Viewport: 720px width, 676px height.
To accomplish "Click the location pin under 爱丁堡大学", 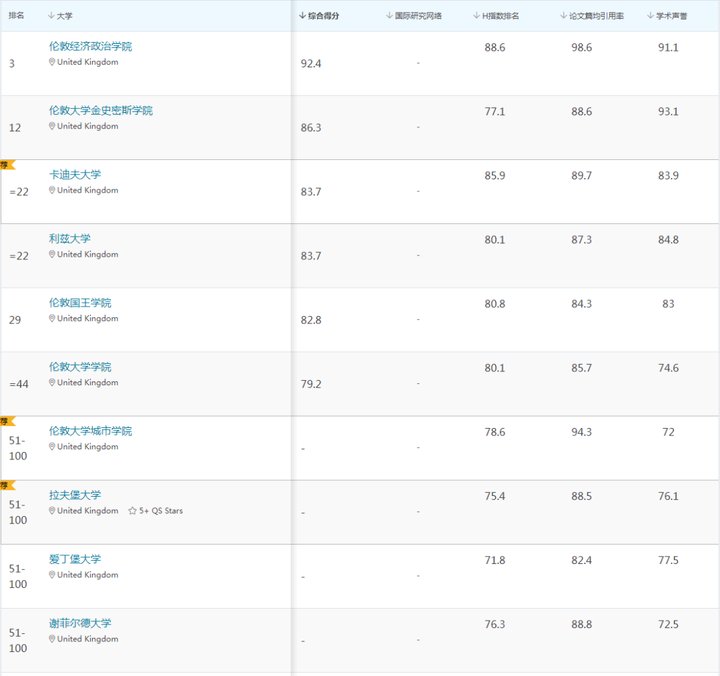I will (x=52, y=575).
